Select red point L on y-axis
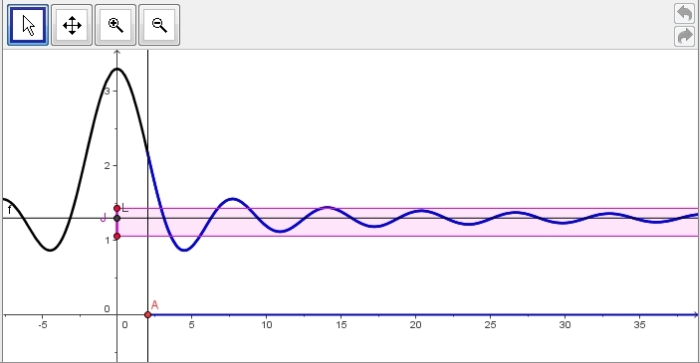Viewport: 700px width, 363px height. [117, 209]
